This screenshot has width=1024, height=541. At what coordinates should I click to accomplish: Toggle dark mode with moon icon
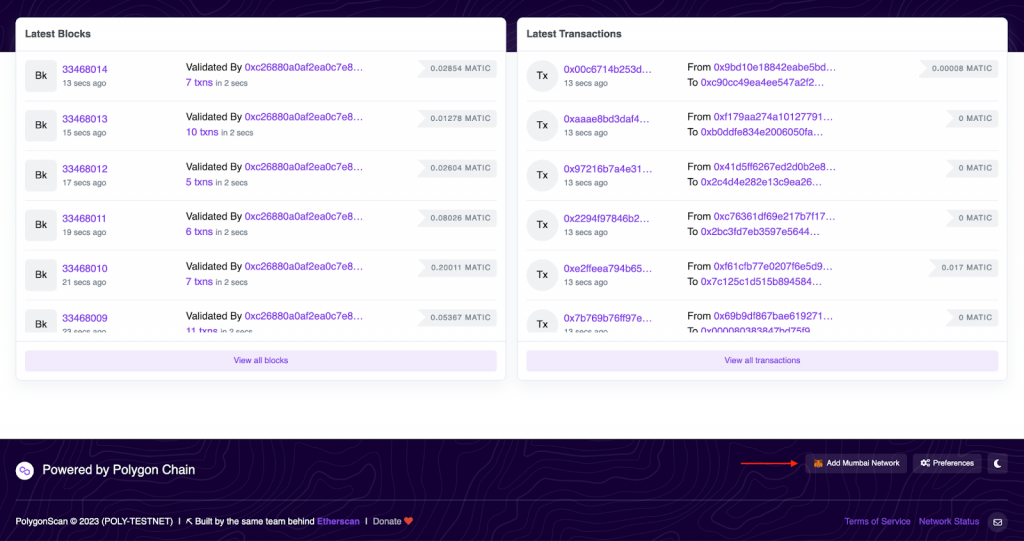(x=997, y=463)
